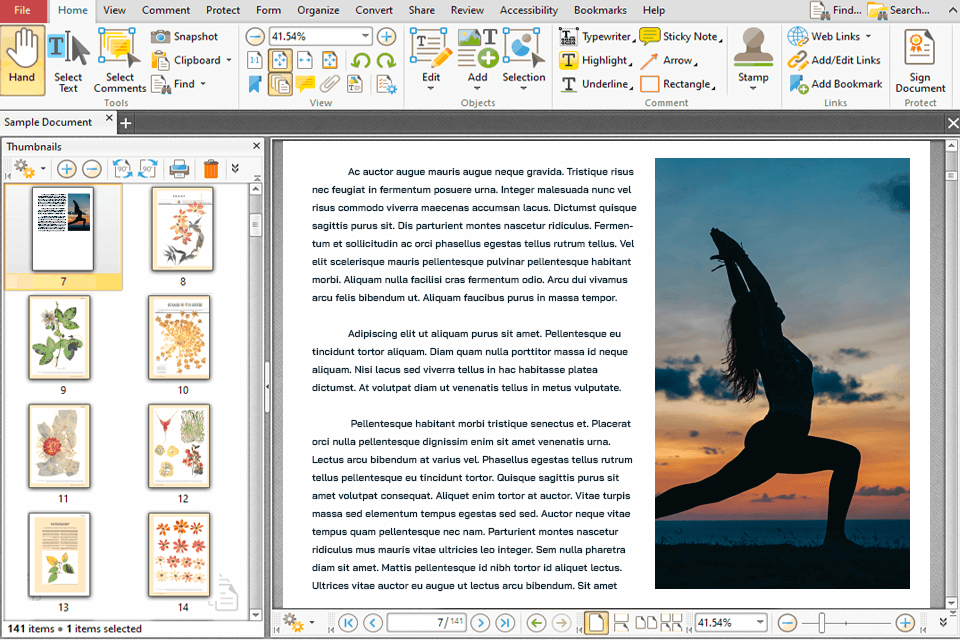Close the Thumbnails pane
Screen dimensions: 960x640
tap(257, 146)
